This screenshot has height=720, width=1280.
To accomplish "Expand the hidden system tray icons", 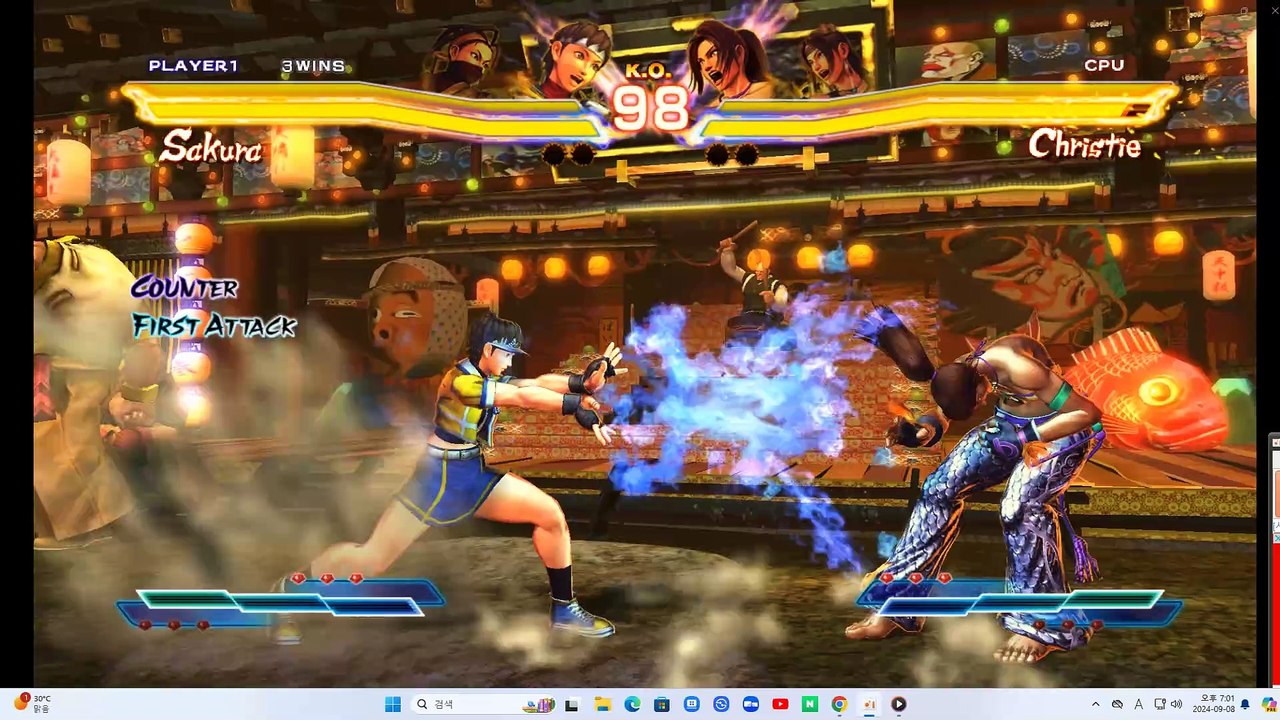I will pyautogui.click(x=1095, y=704).
